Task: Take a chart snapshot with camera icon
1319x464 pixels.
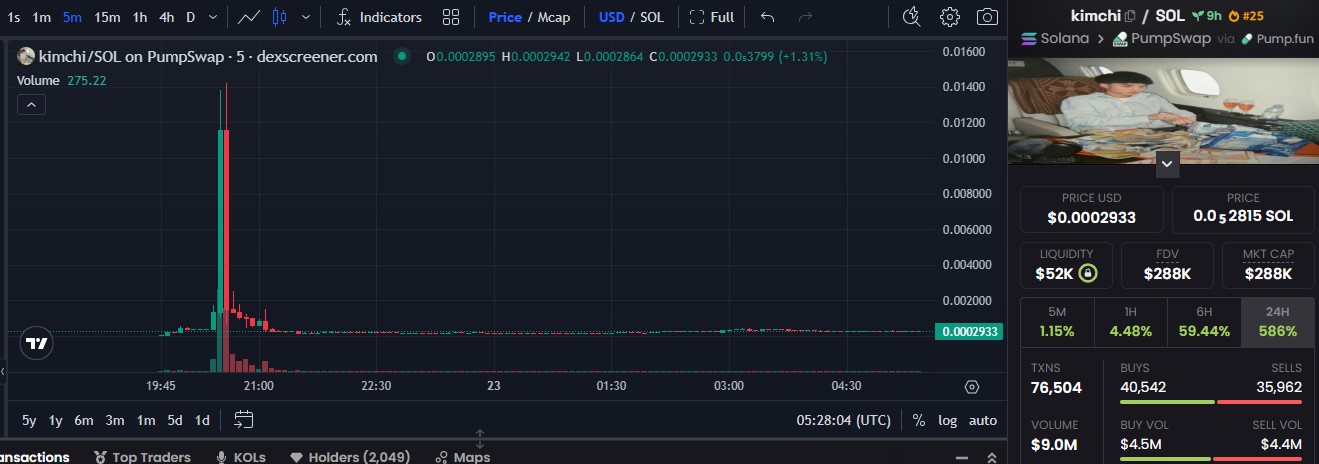Action: 987,17
